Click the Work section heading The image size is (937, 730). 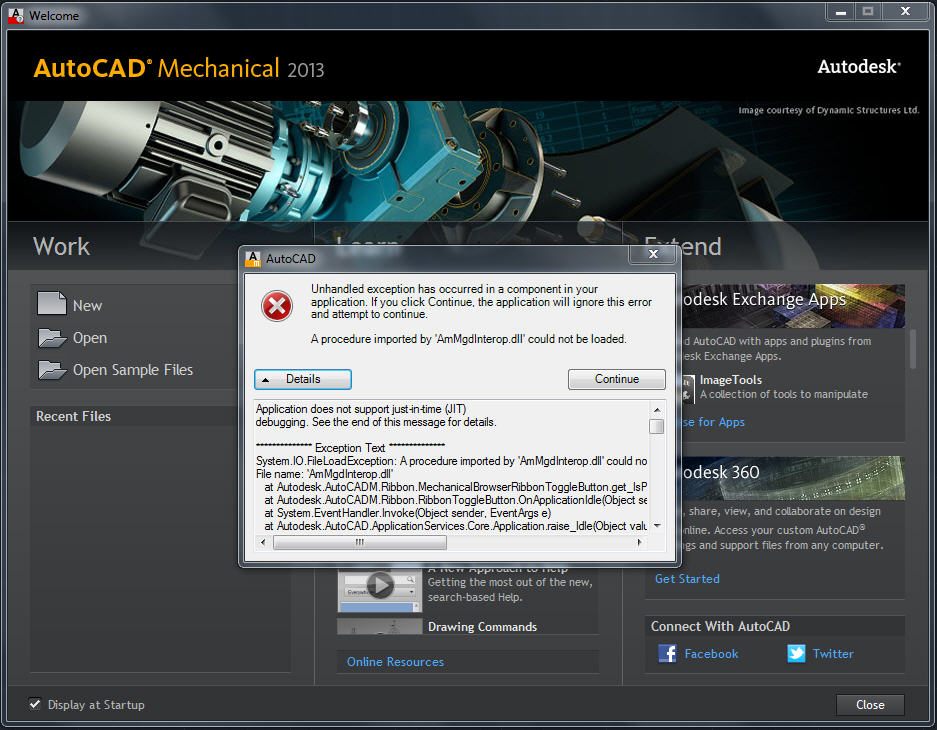[62, 247]
